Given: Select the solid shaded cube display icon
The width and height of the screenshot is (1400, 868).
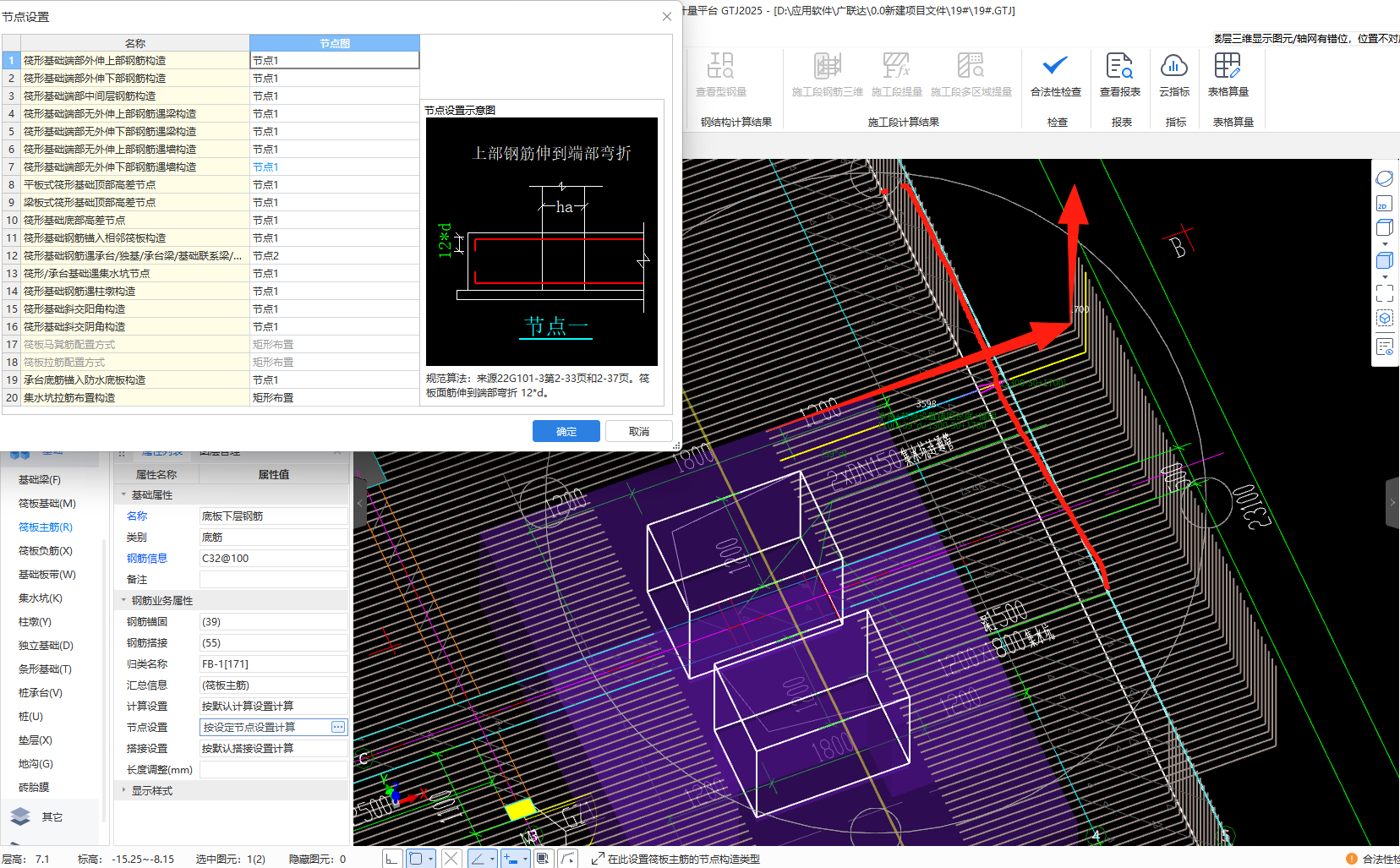Looking at the screenshot, I should point(1385,260).
